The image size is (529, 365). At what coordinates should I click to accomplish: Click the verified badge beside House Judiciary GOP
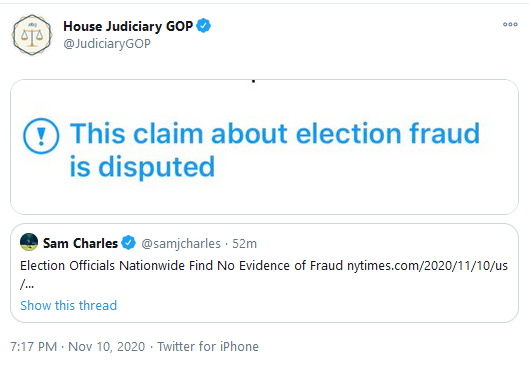(203, 26)
